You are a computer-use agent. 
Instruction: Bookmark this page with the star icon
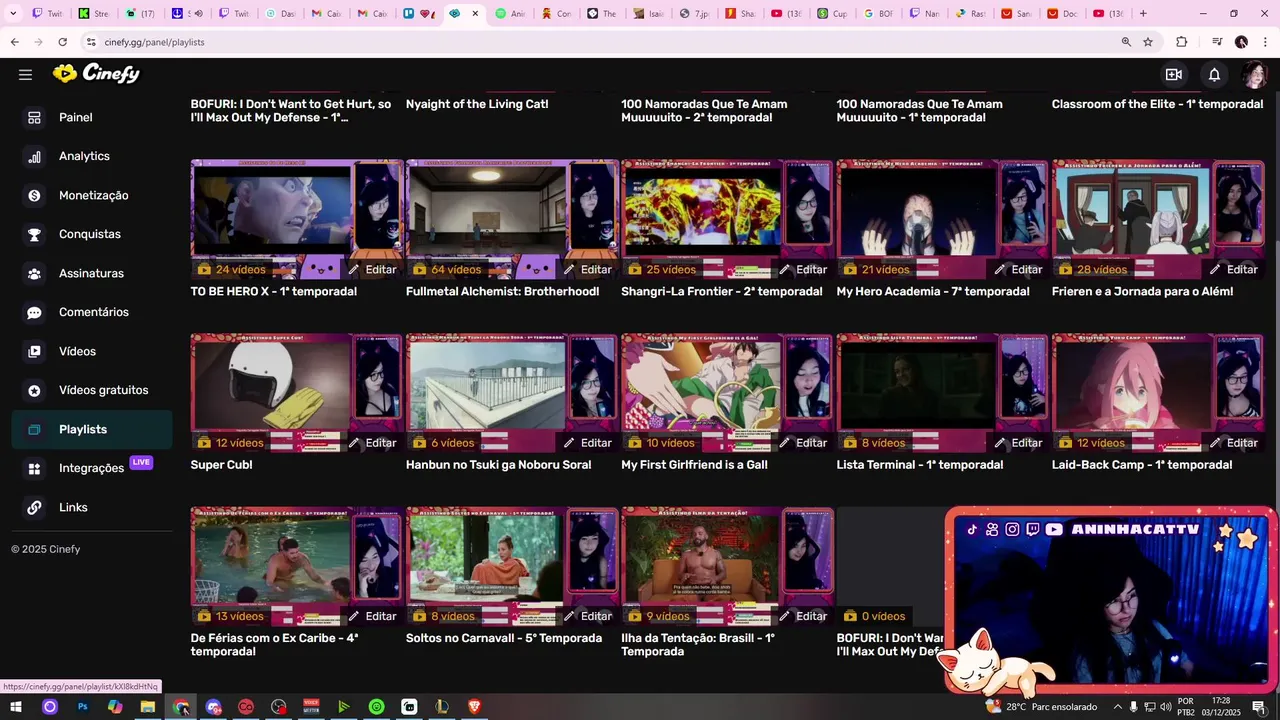tap(1148, 42)
